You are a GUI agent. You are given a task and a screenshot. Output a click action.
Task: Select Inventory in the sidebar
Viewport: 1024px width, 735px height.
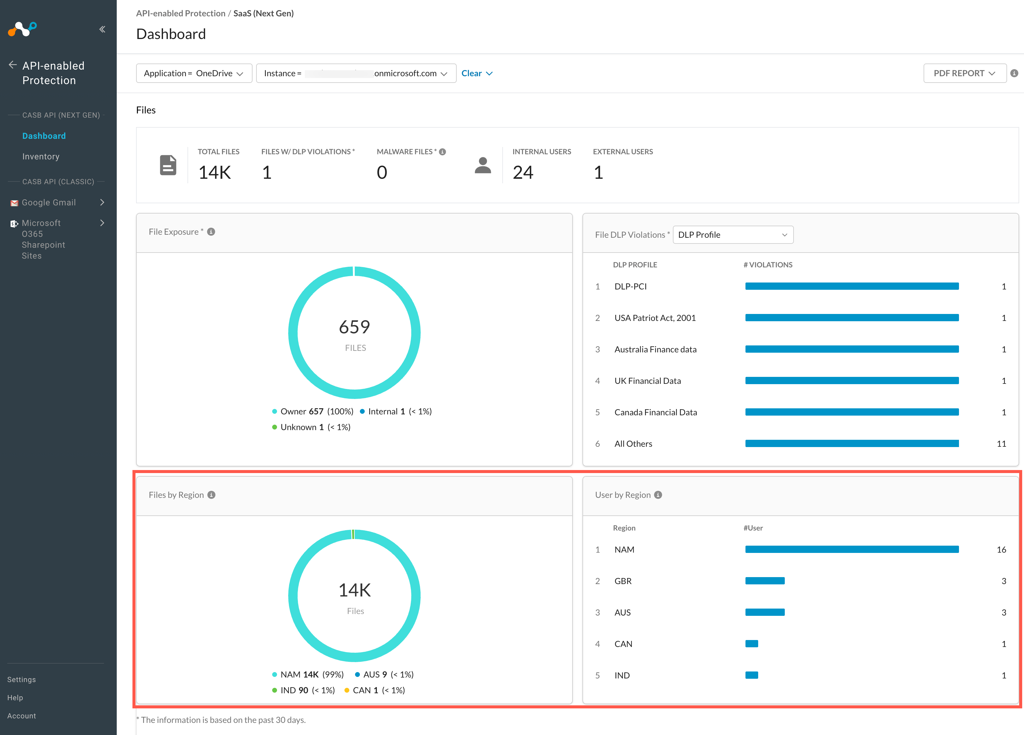tap(40, 156)
